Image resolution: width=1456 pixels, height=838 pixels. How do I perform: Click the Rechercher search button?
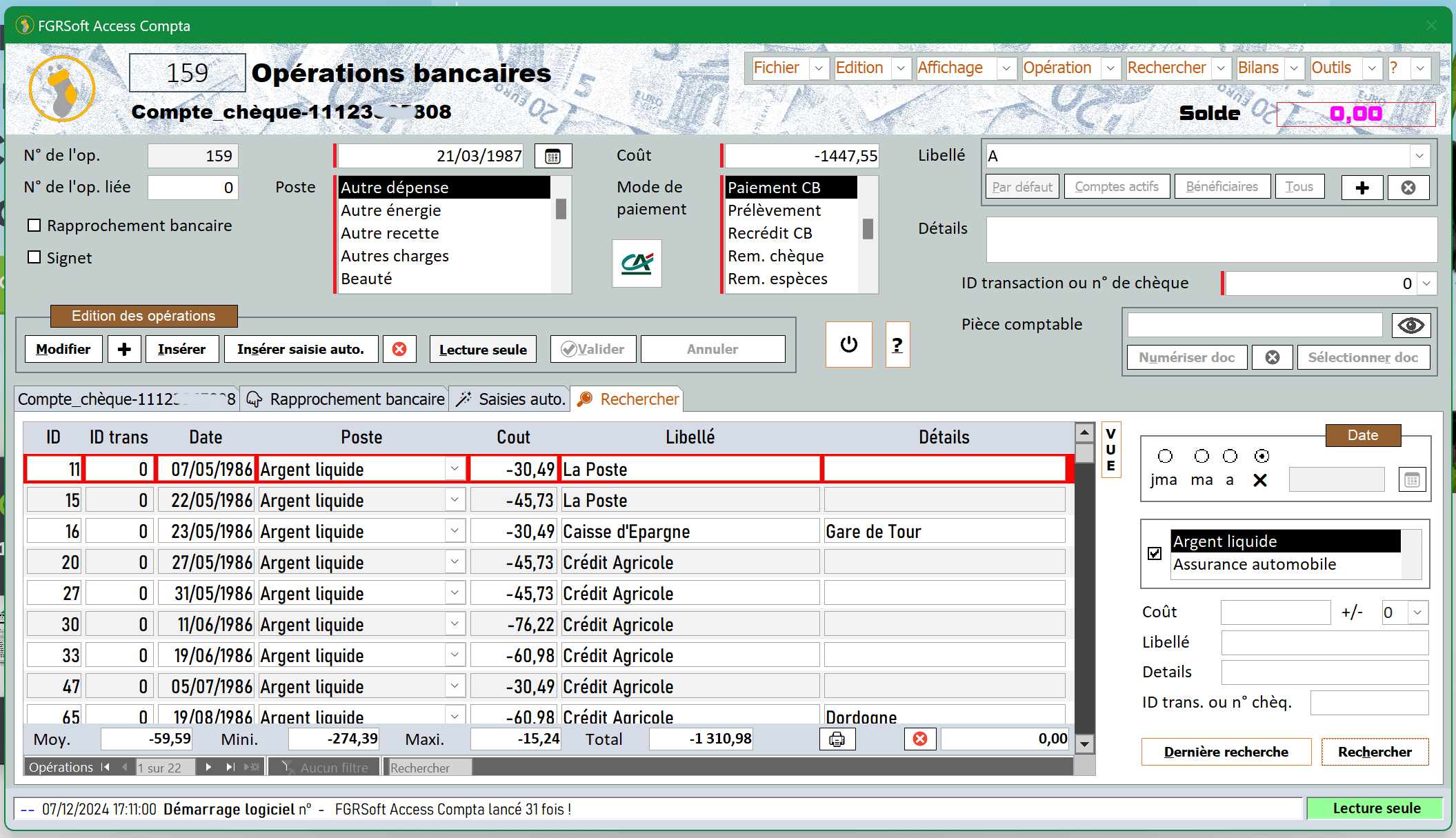pos(1375,752)
